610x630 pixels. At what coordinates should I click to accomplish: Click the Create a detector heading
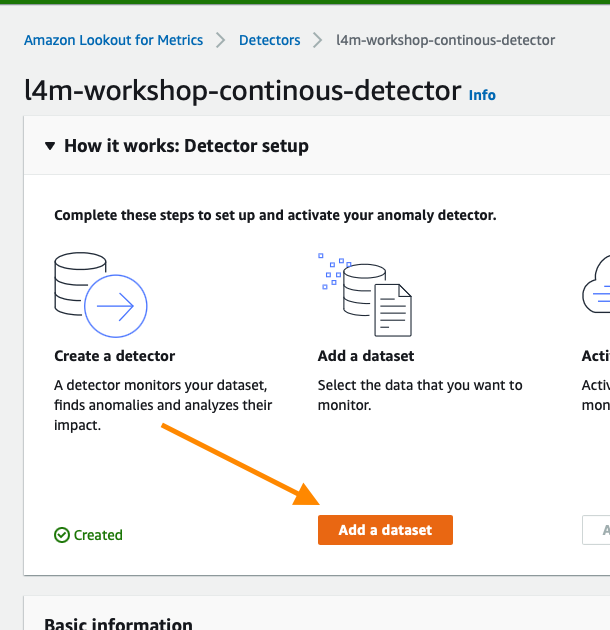click(115, 356)
